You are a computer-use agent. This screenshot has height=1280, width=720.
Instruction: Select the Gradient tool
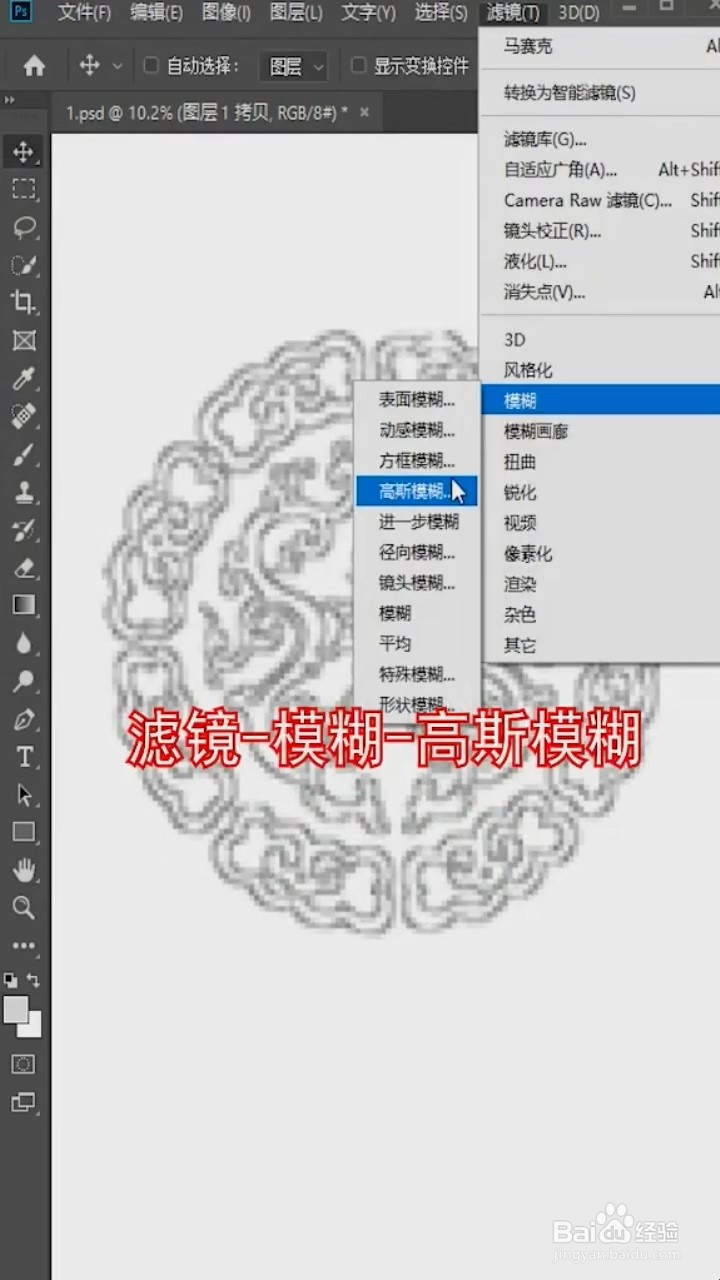pyautogui.click(x=23, y=605)
